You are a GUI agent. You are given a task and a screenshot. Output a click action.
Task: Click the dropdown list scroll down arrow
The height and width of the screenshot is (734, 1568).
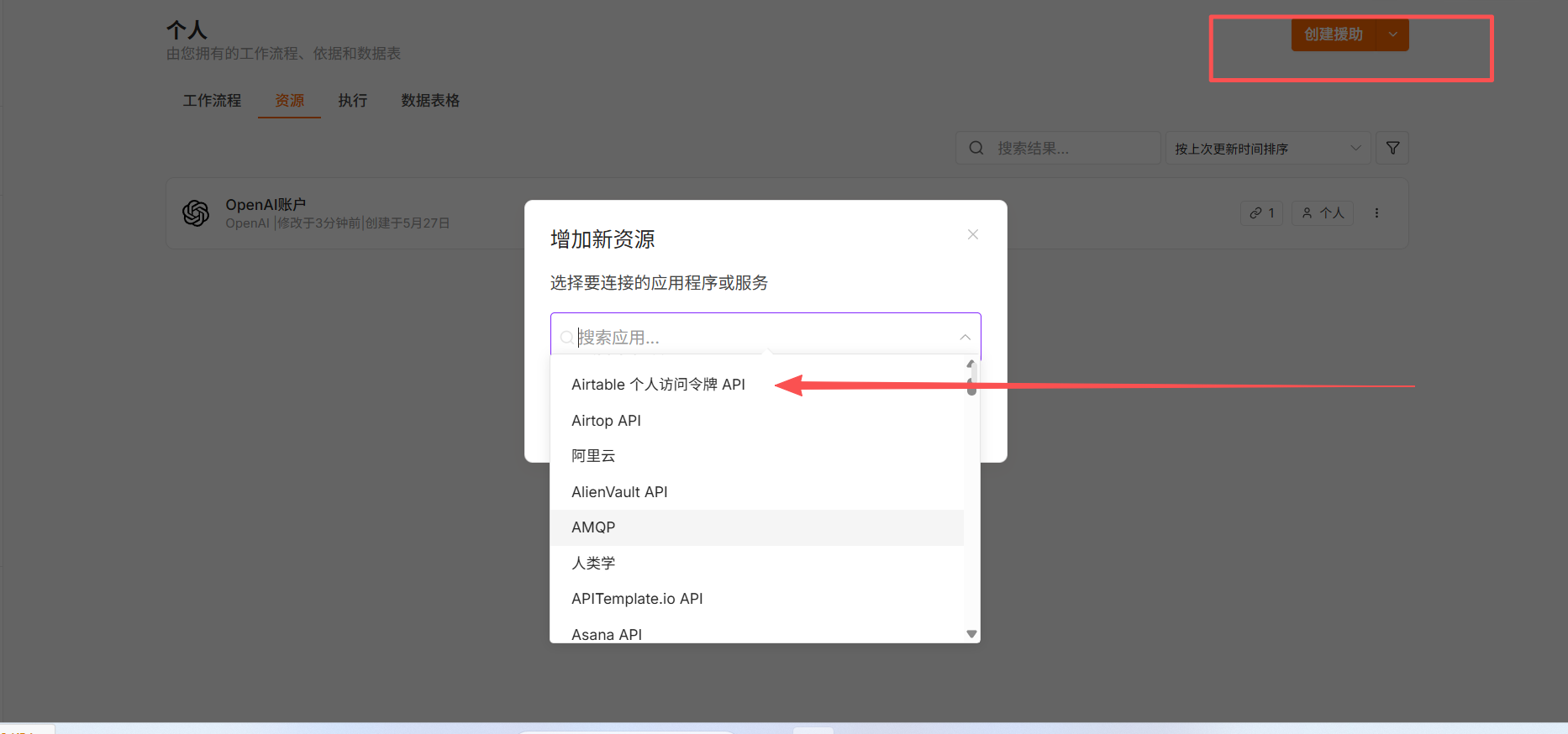[x=971, y=634]
